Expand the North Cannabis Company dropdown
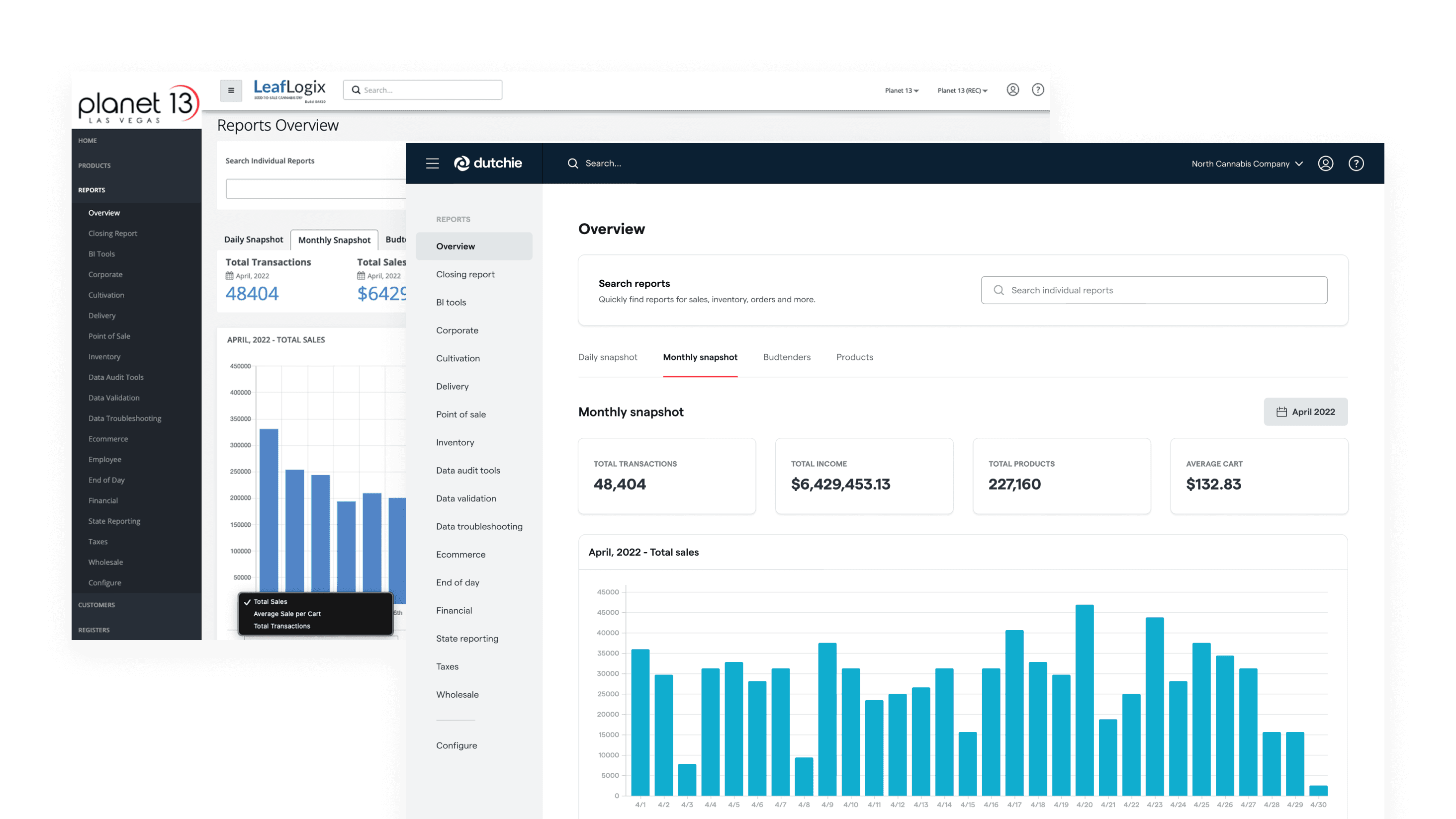 1247,163
